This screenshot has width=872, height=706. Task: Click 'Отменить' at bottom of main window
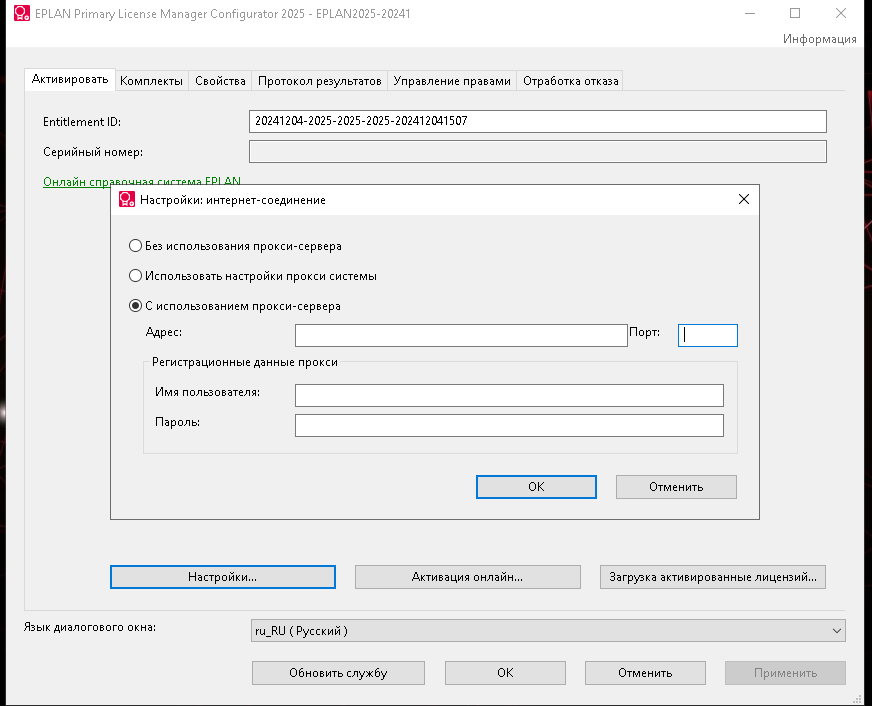point(645,673)
